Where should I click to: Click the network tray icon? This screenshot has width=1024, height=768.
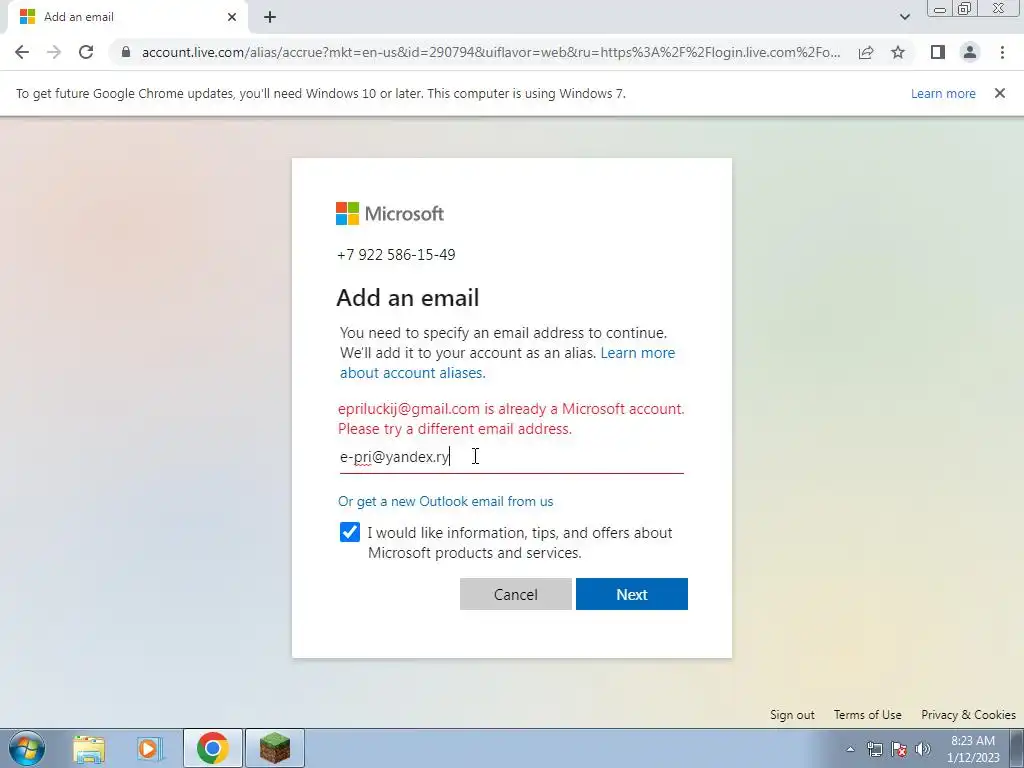(874, 749)
